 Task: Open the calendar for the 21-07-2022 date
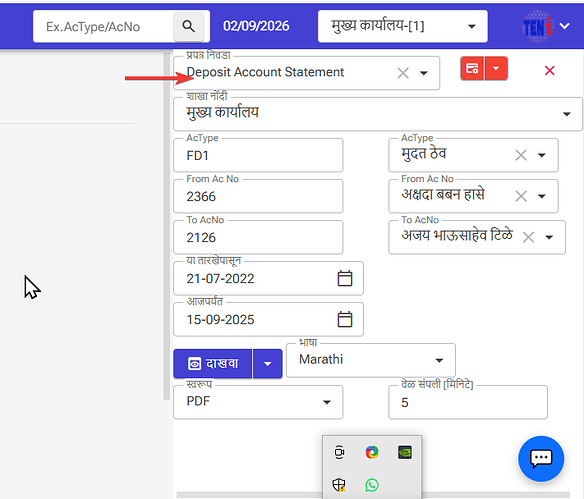(345, 279)
